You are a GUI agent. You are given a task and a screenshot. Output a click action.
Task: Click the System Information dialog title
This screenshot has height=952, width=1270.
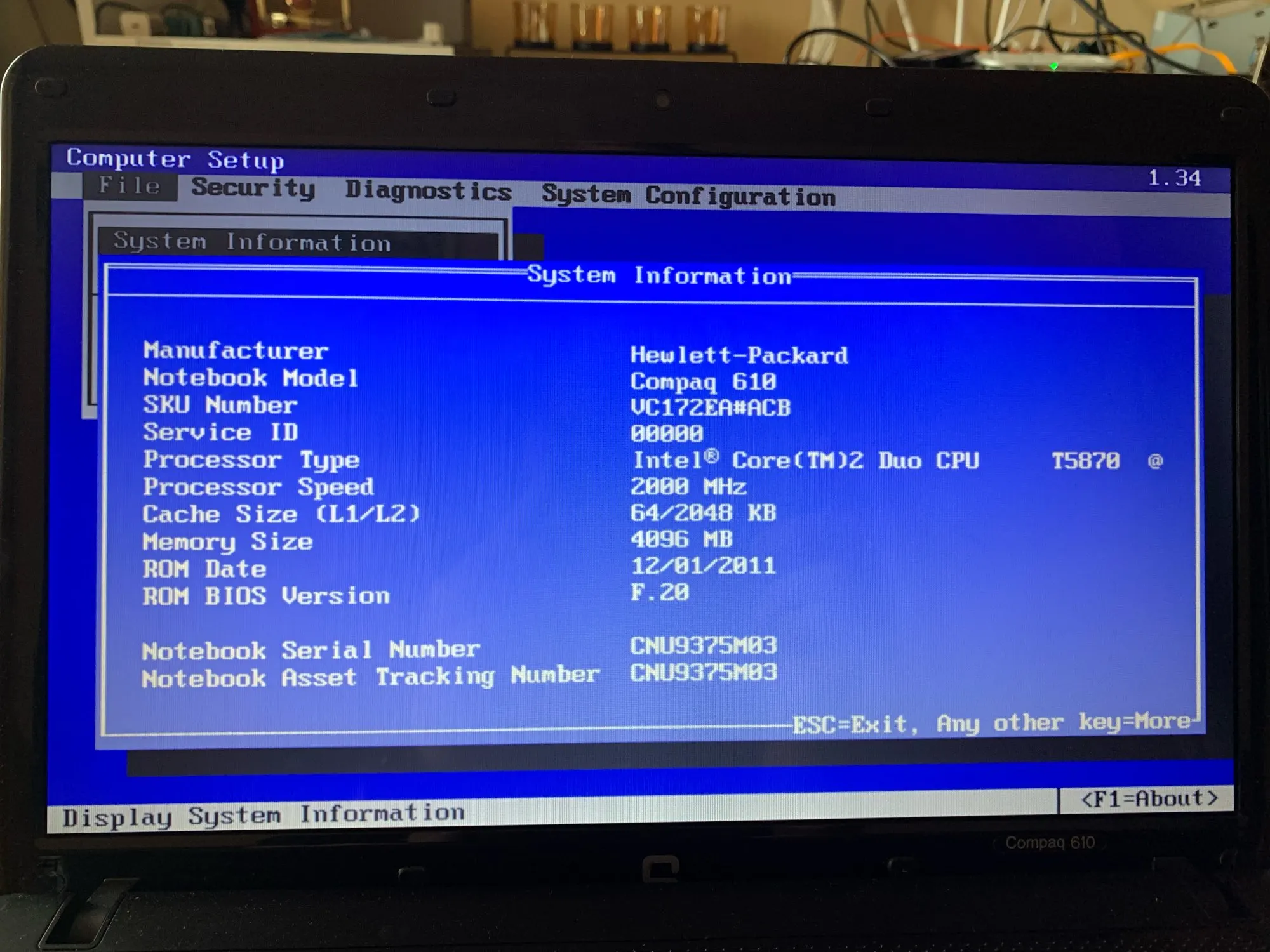coord(659,276)
